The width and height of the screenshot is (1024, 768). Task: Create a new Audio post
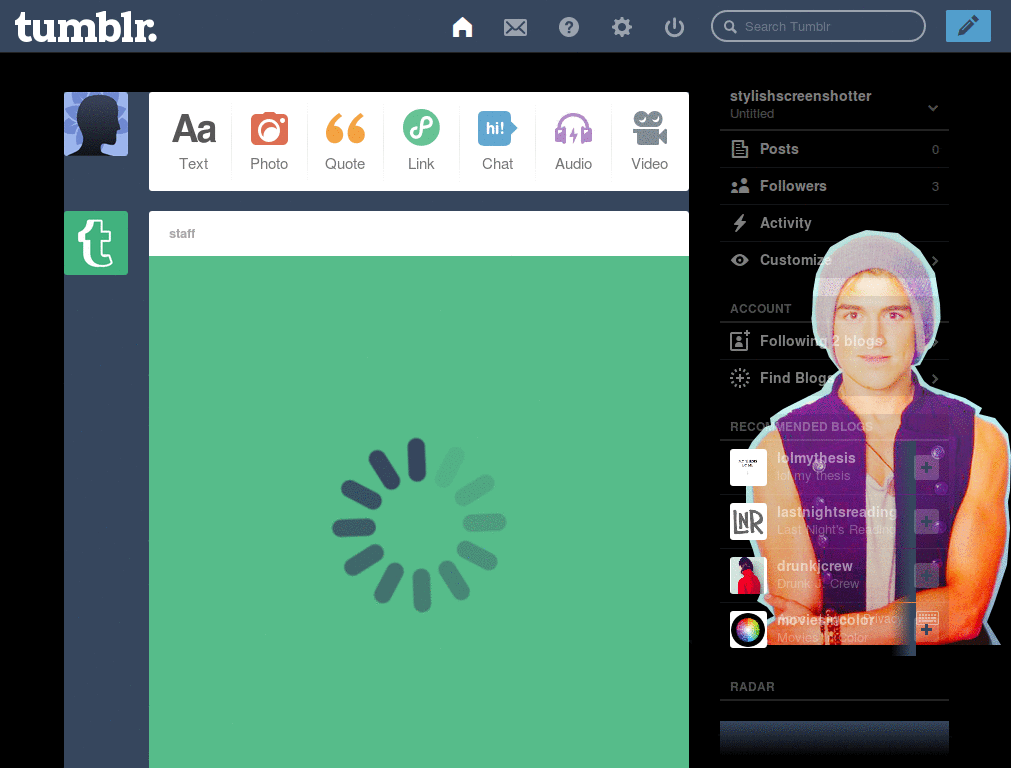[x=573, y=141]
